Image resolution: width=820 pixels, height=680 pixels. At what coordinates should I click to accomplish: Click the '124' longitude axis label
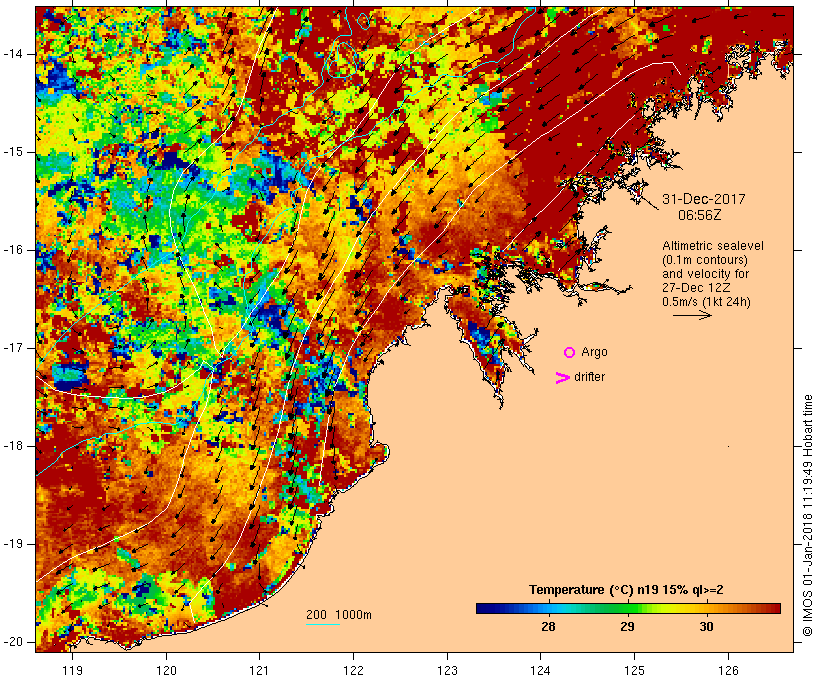pos(541,670)
